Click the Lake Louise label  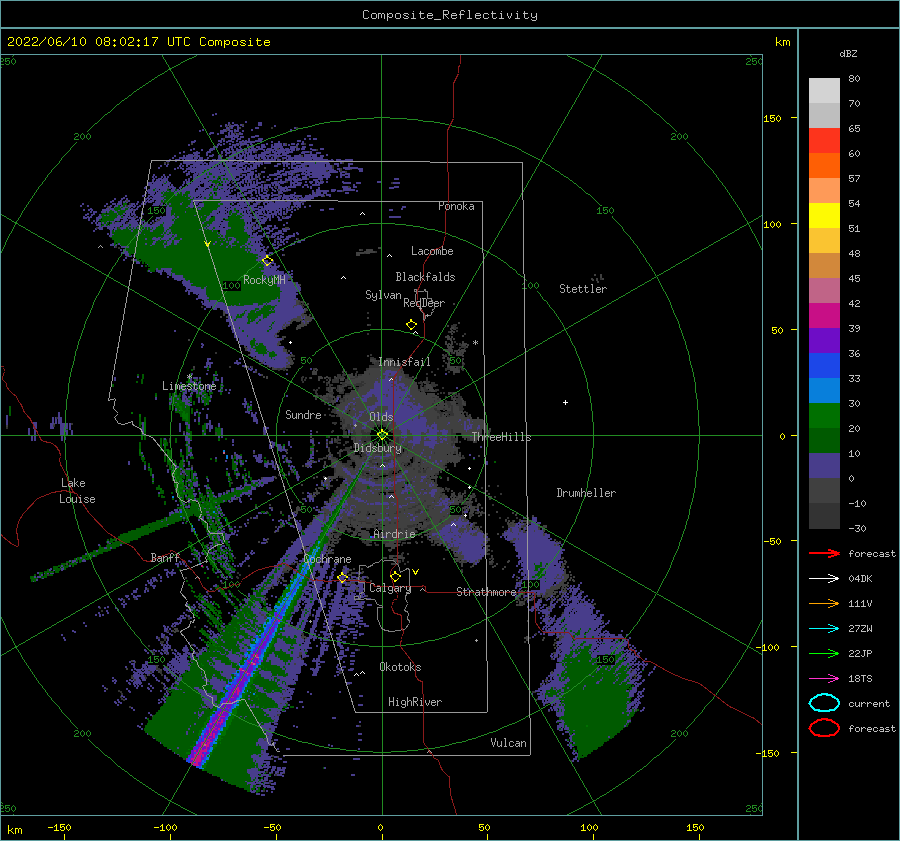tap(77, 491)
